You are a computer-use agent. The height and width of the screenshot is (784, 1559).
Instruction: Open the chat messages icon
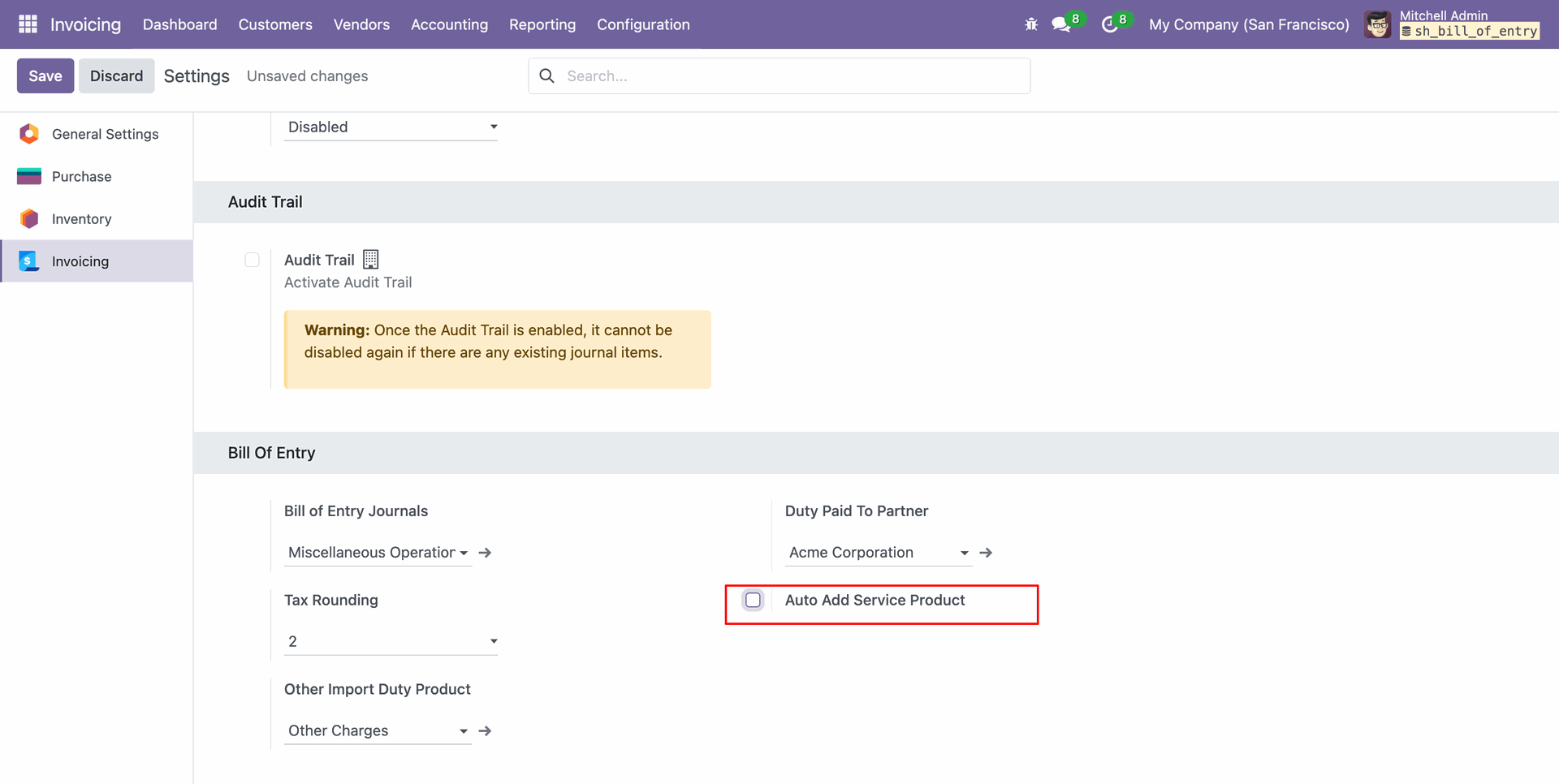(1060, 24)
